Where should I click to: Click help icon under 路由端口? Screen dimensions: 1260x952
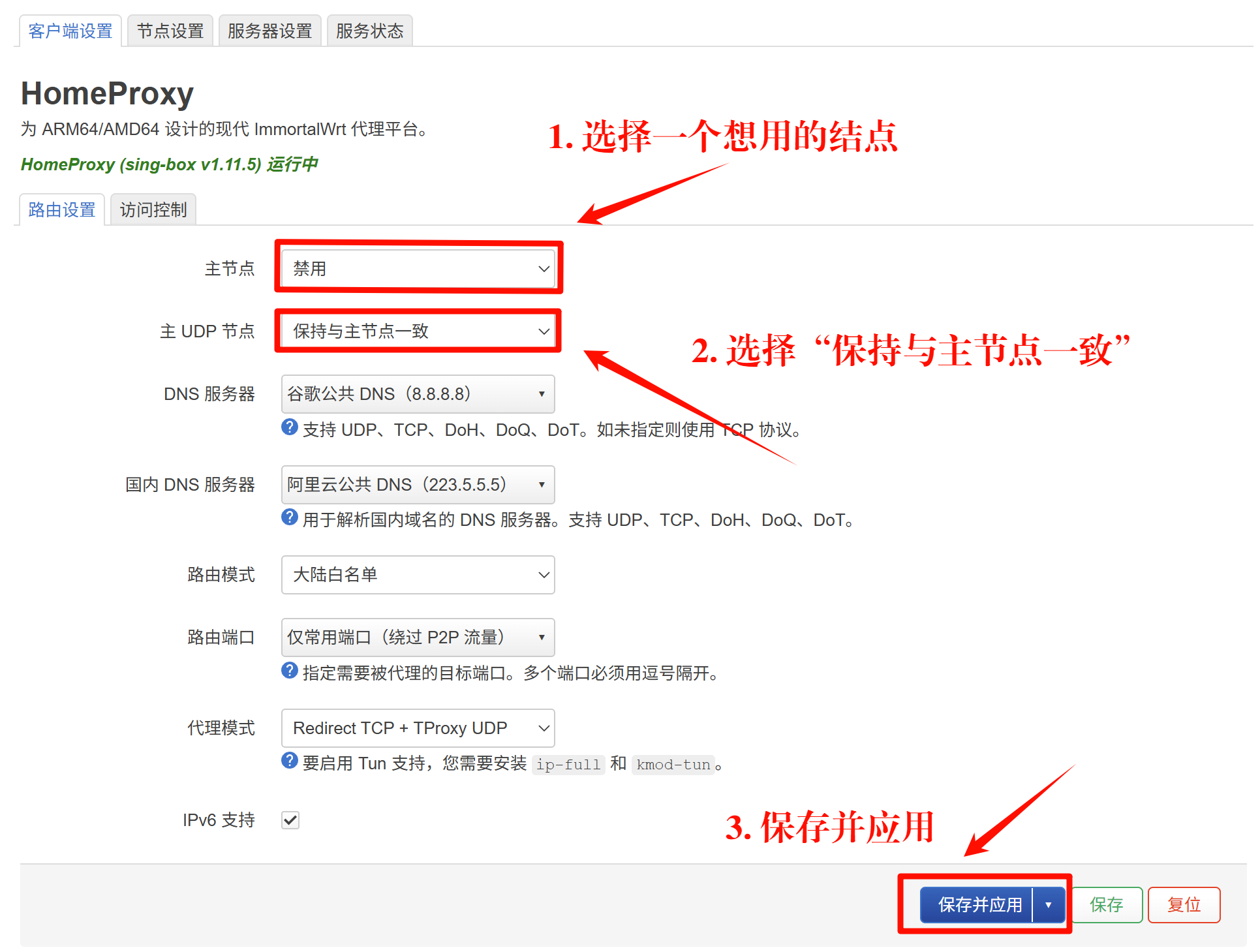tap(290, 671)
